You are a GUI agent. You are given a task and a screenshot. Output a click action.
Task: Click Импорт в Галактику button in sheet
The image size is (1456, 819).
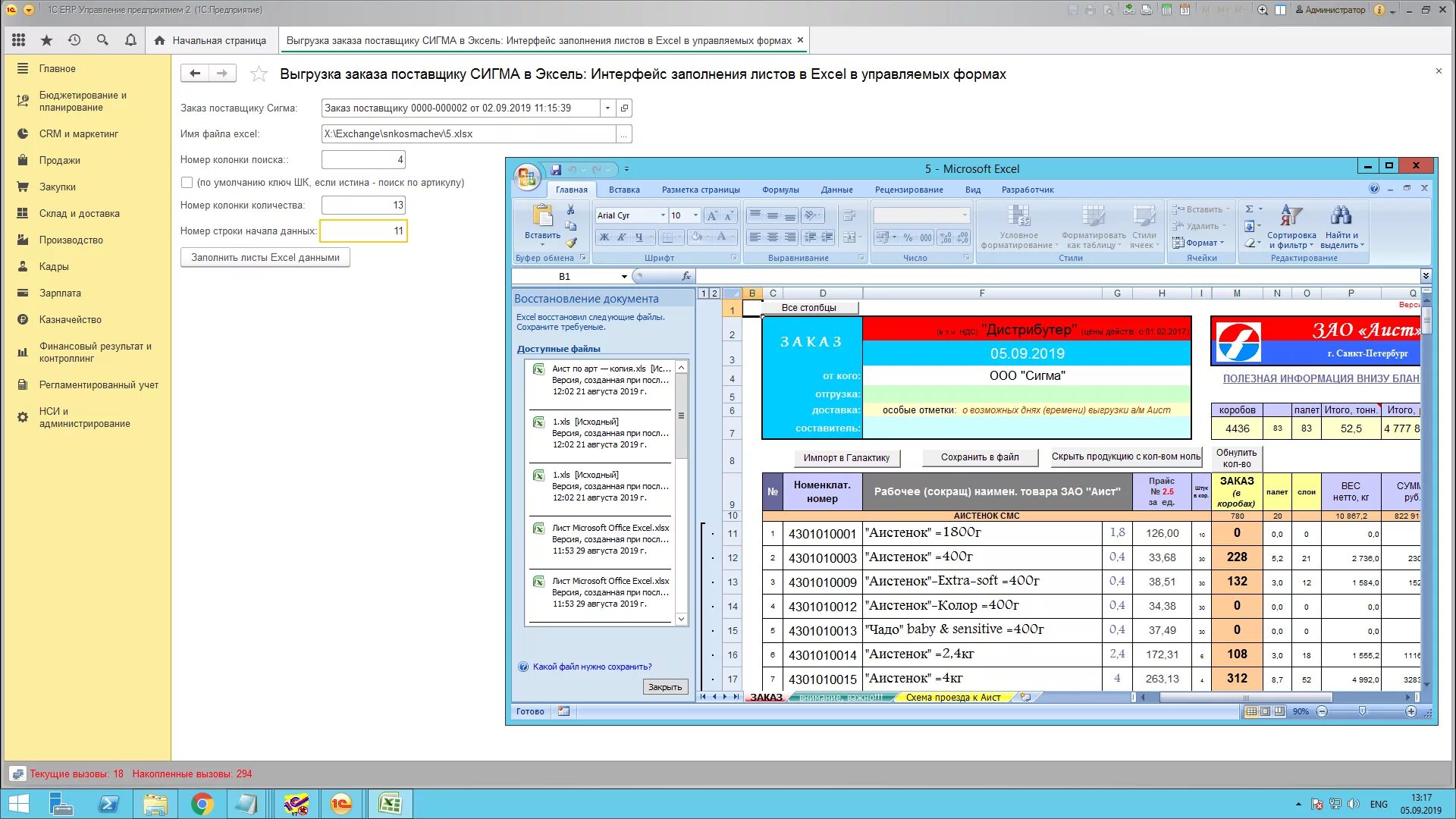(x=846, y=458)
